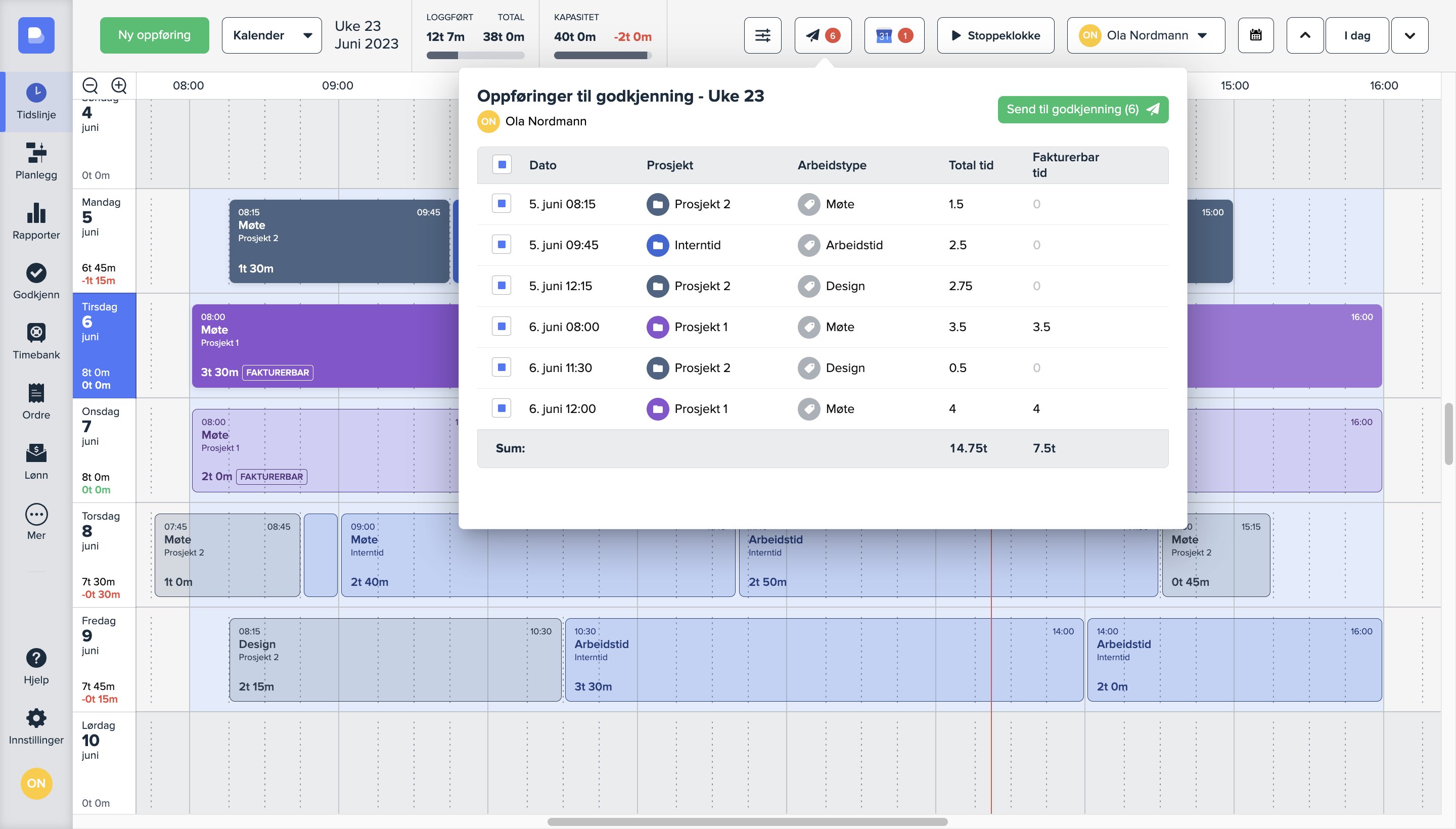Toggle checkbox for 5. juni 12:15 entry
The height and width of the screenshot is (829, 1456).
[x=502, y=285]
